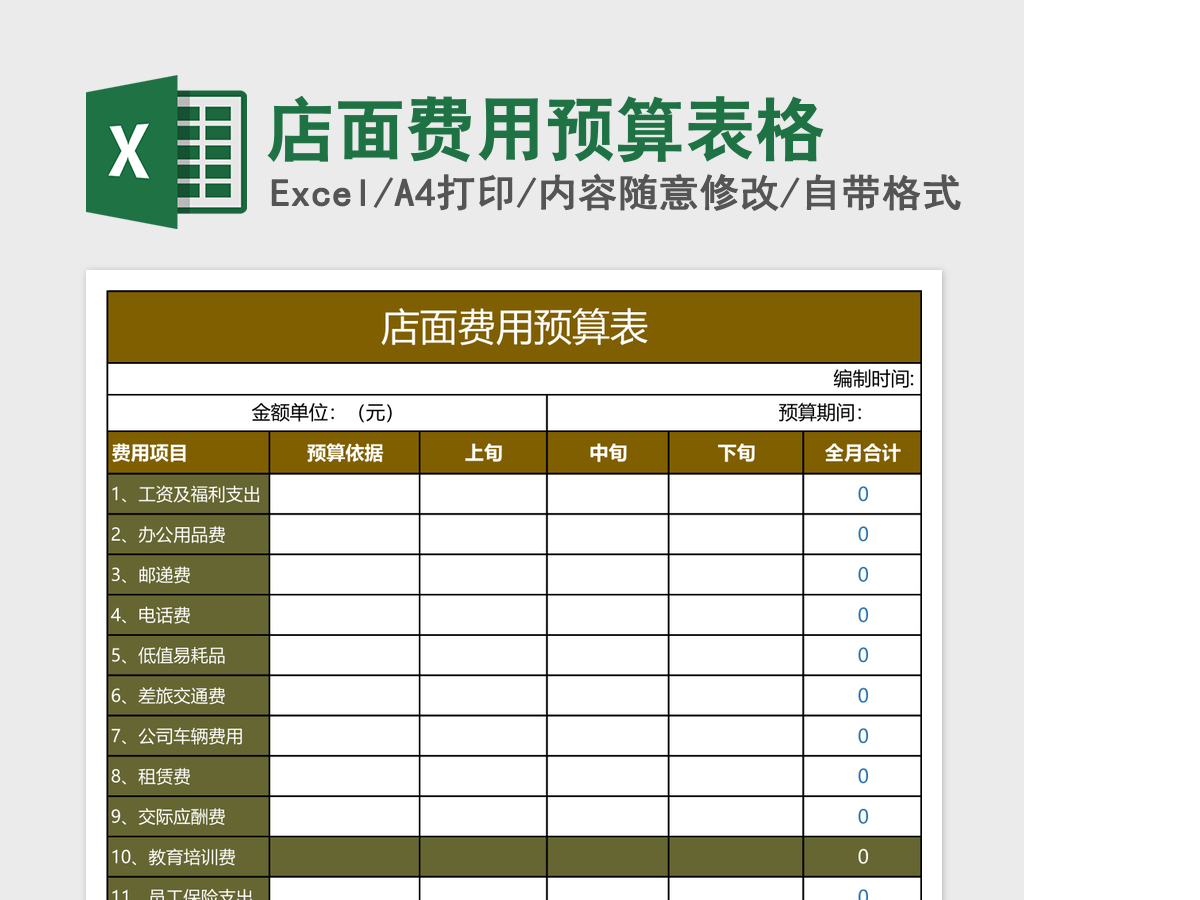Click 预算依据 cell for 差旅交通费

[345, 696]
